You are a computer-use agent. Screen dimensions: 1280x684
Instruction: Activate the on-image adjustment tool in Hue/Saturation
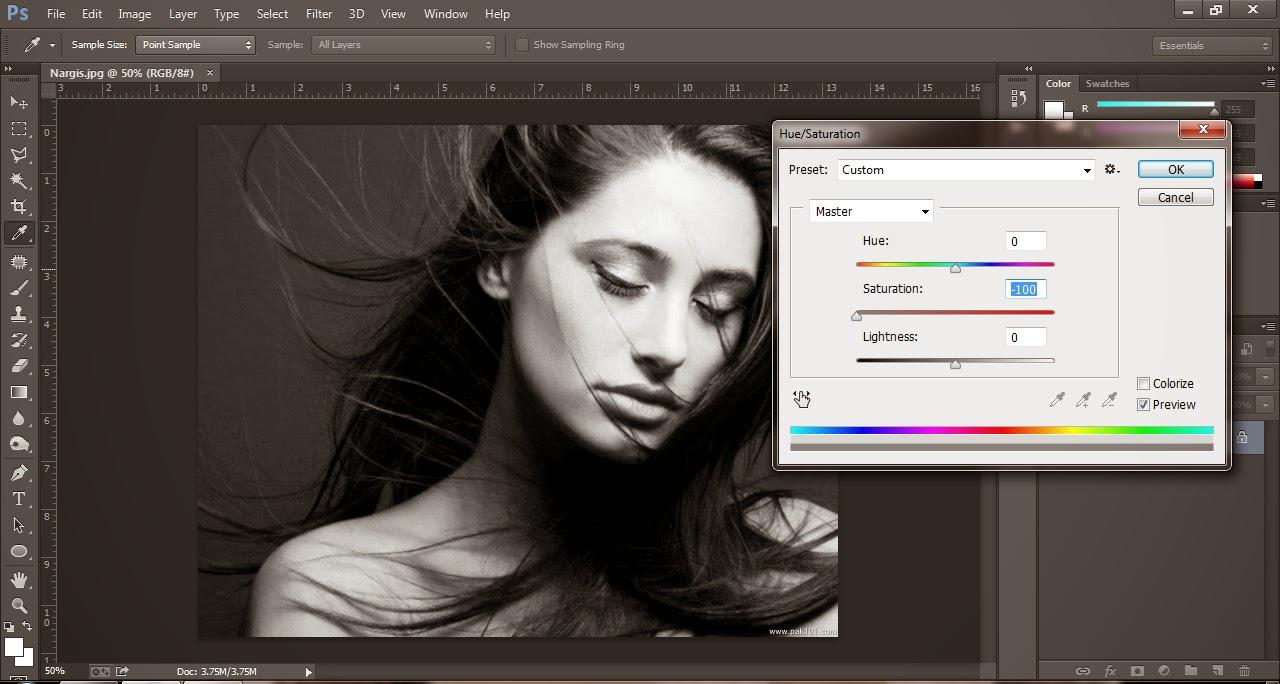click(801, 398)
